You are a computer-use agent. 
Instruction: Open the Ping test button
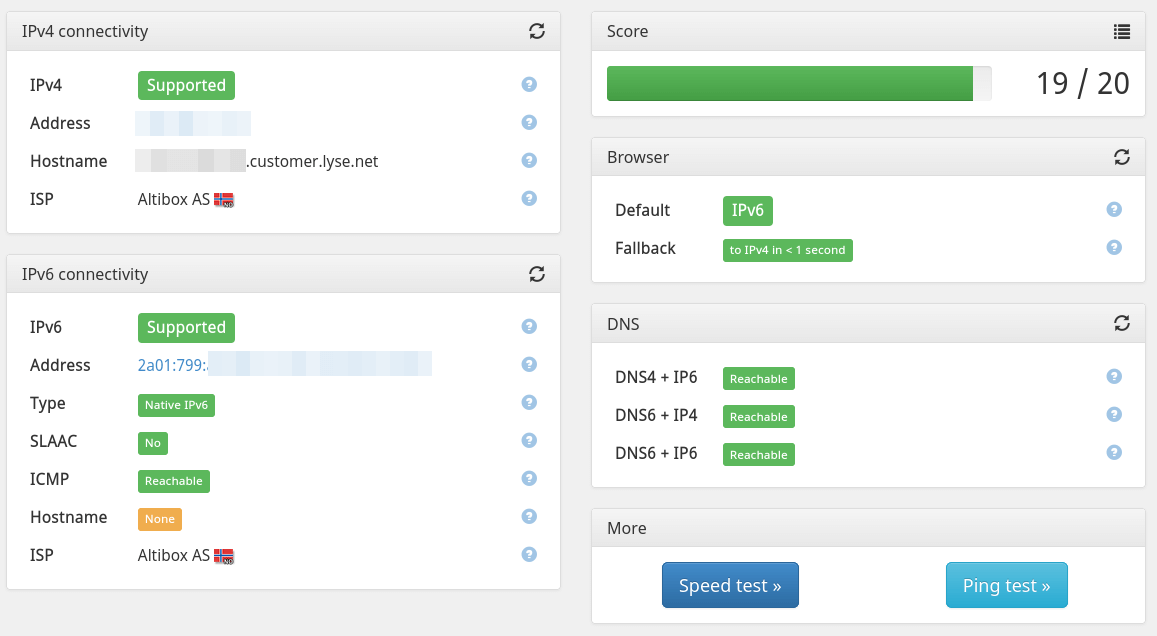coord(1006,585)
